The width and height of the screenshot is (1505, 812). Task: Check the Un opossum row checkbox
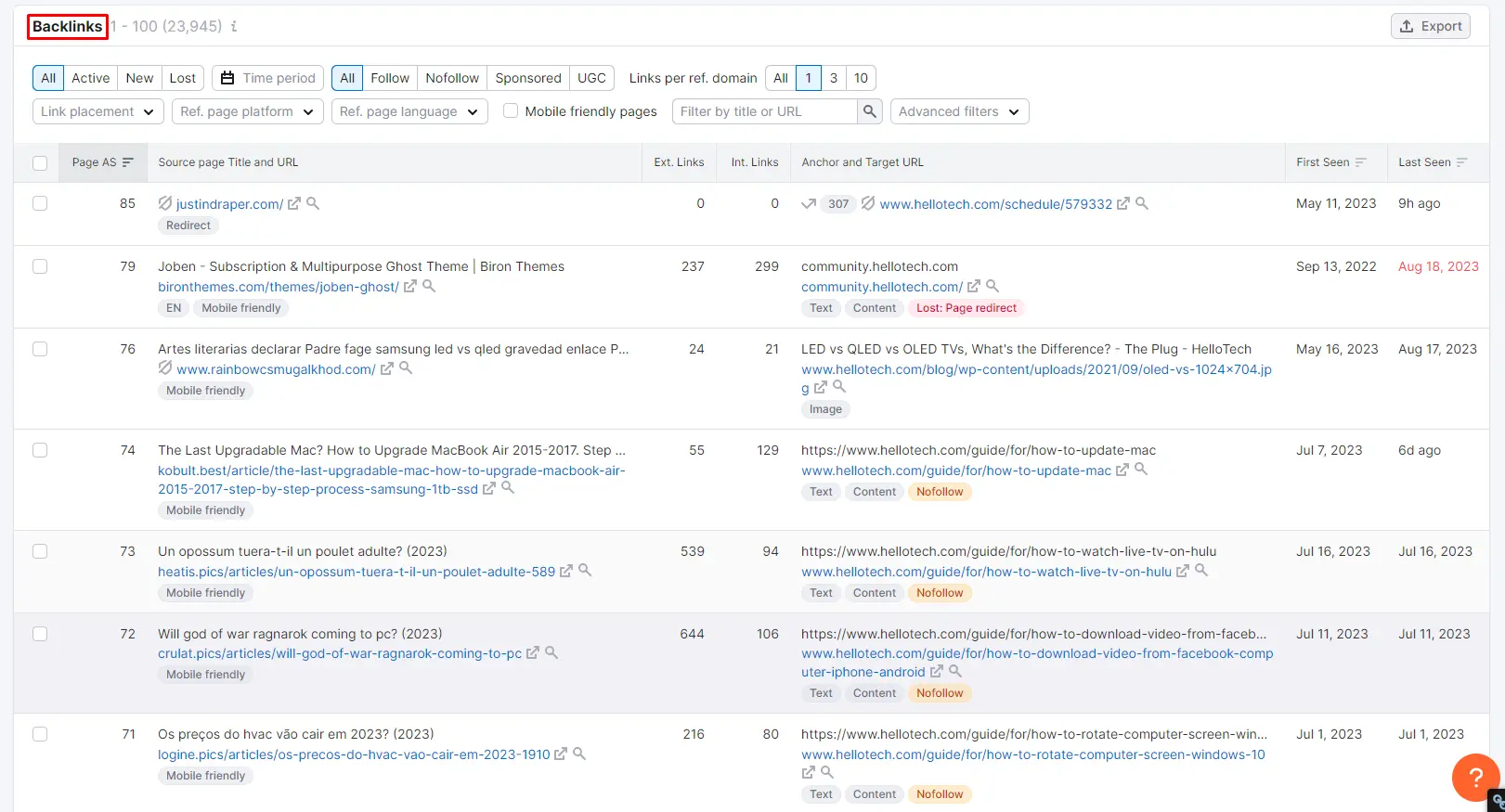(x=40, y=551)
